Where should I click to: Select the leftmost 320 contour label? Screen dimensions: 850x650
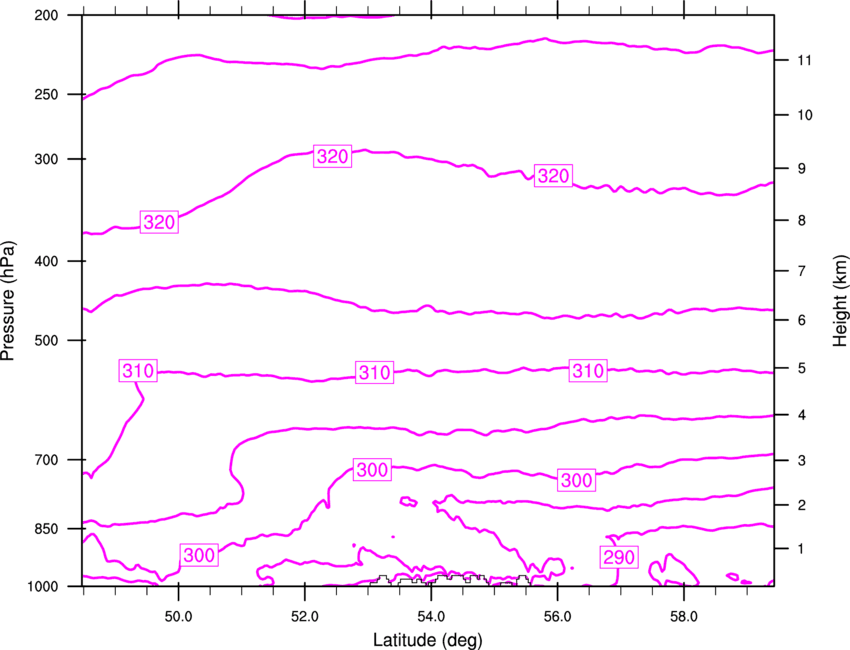click(159, 222)
